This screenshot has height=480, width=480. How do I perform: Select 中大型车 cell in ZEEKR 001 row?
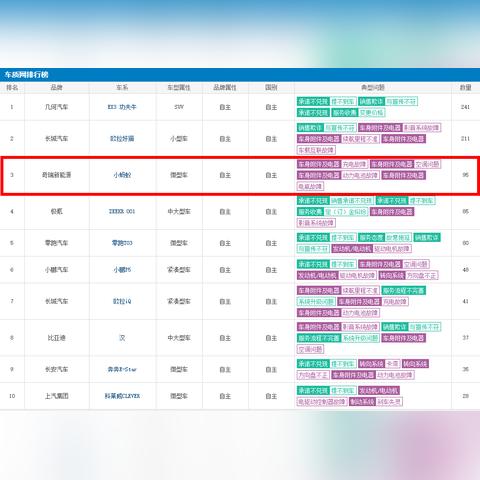point(179,211)
